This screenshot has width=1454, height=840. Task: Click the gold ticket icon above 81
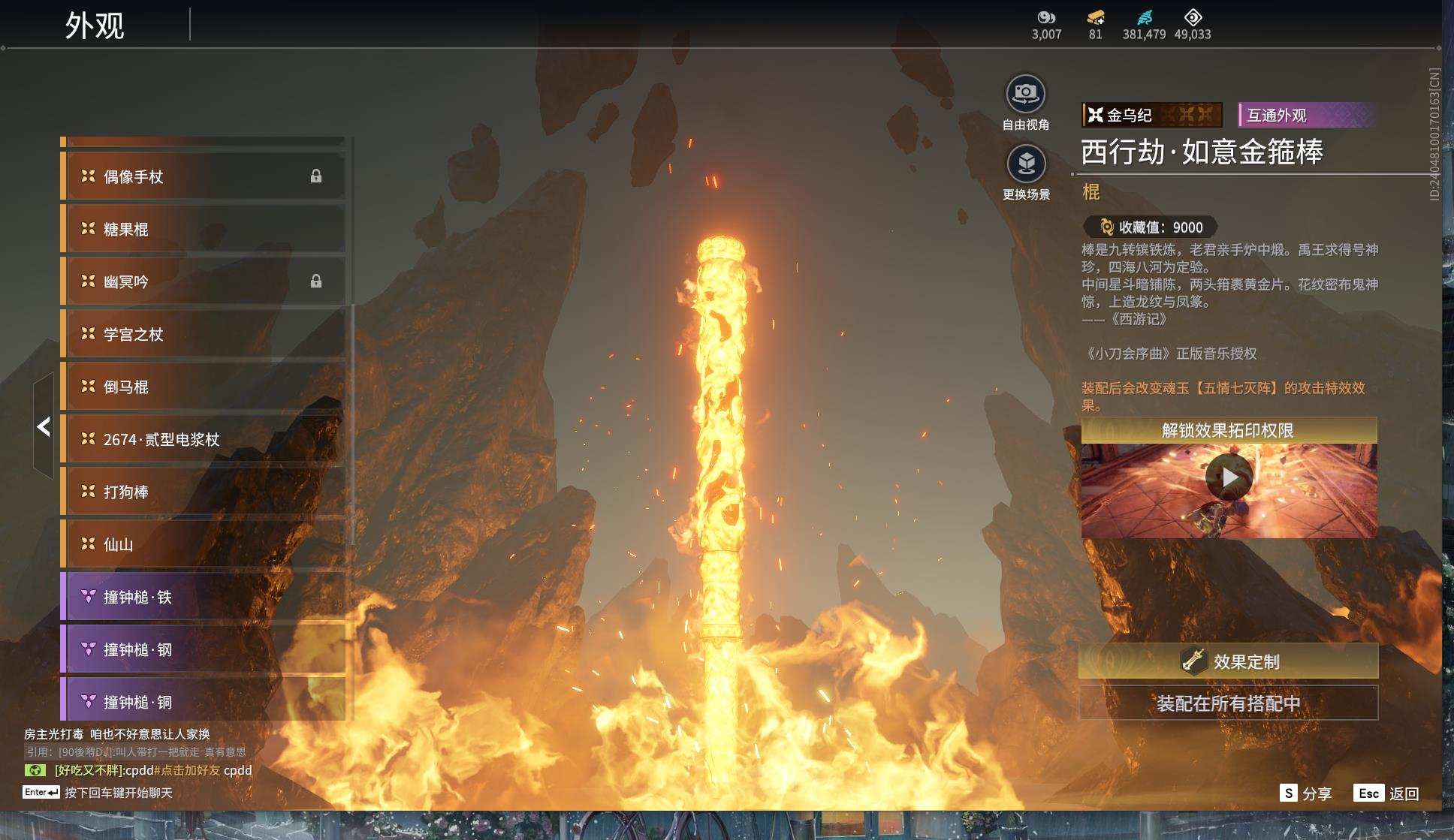1096,17
